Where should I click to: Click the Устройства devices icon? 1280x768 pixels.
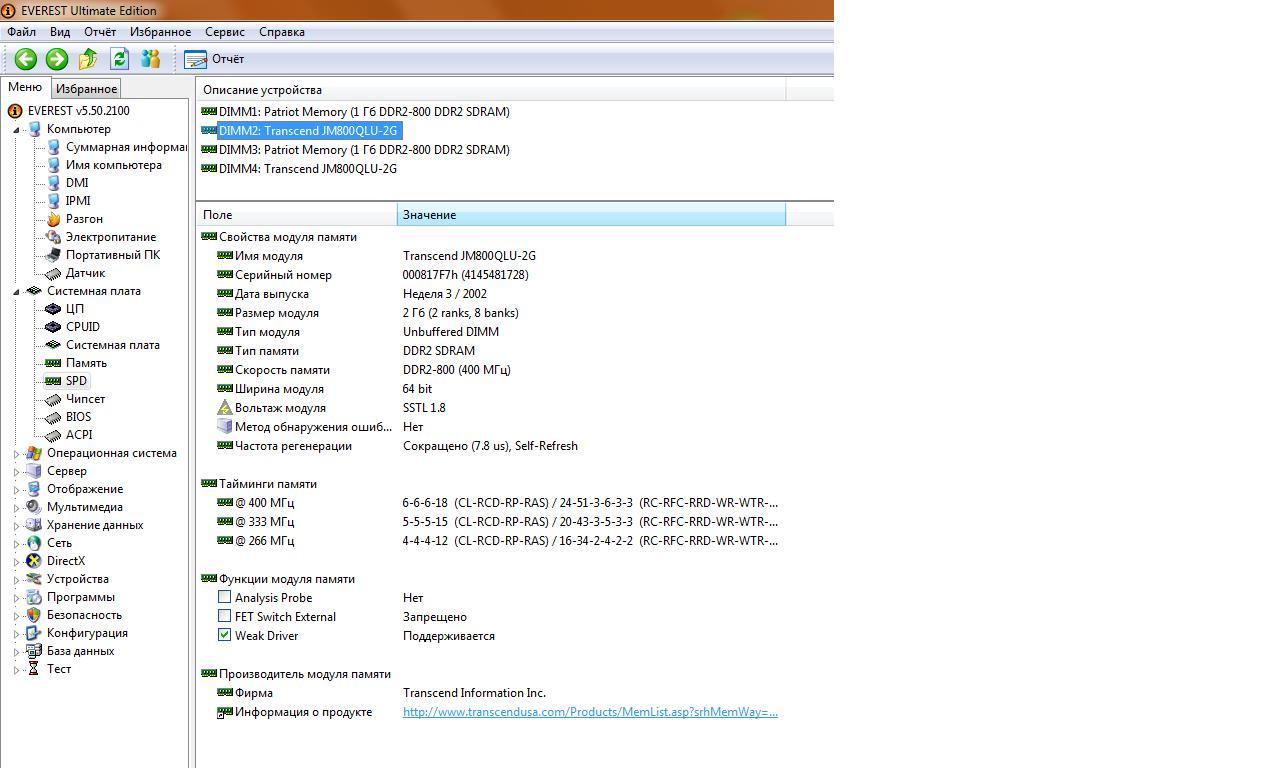tap(34, 579)
